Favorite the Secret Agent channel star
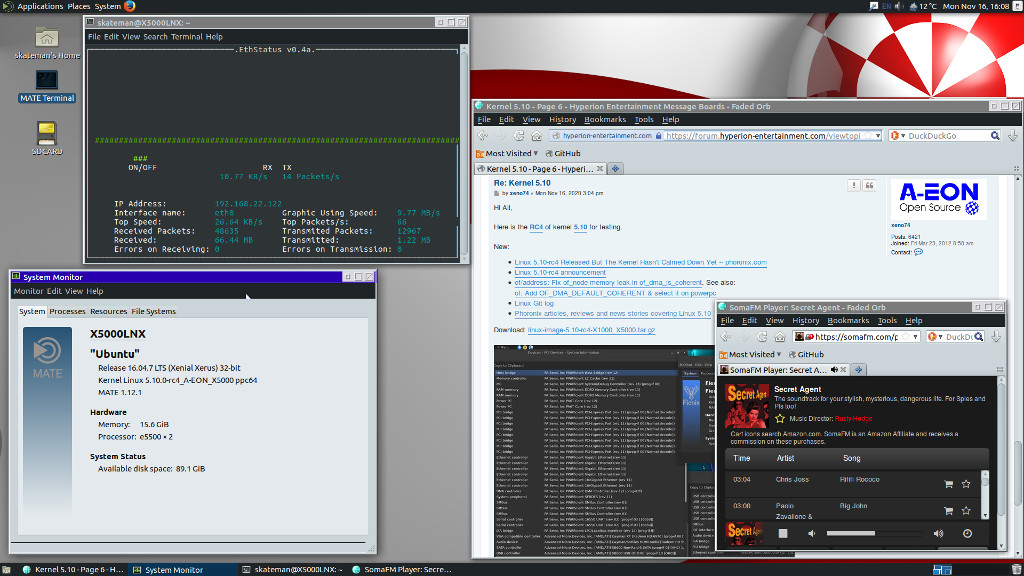1024x576 pixels. point(780,419)
